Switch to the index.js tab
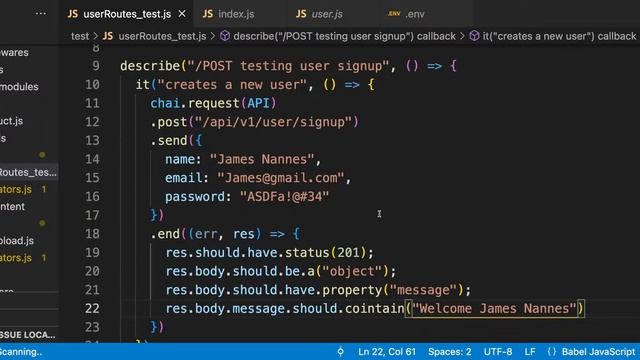Screen dimensions: 640x360 tap(236, 14)
